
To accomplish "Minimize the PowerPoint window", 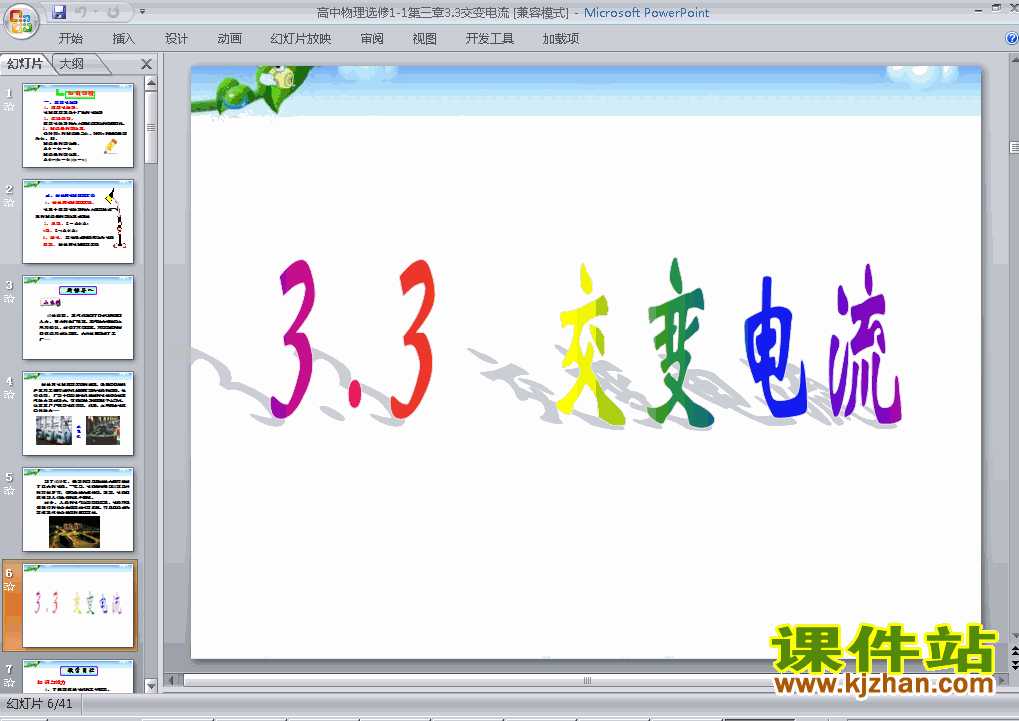I will pos(979,9).
